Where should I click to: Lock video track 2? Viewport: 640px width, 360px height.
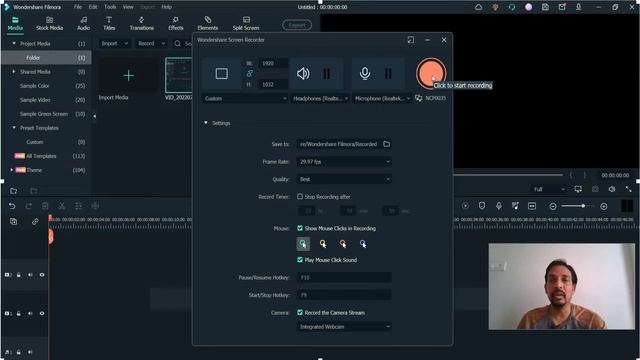pos(19,275)
